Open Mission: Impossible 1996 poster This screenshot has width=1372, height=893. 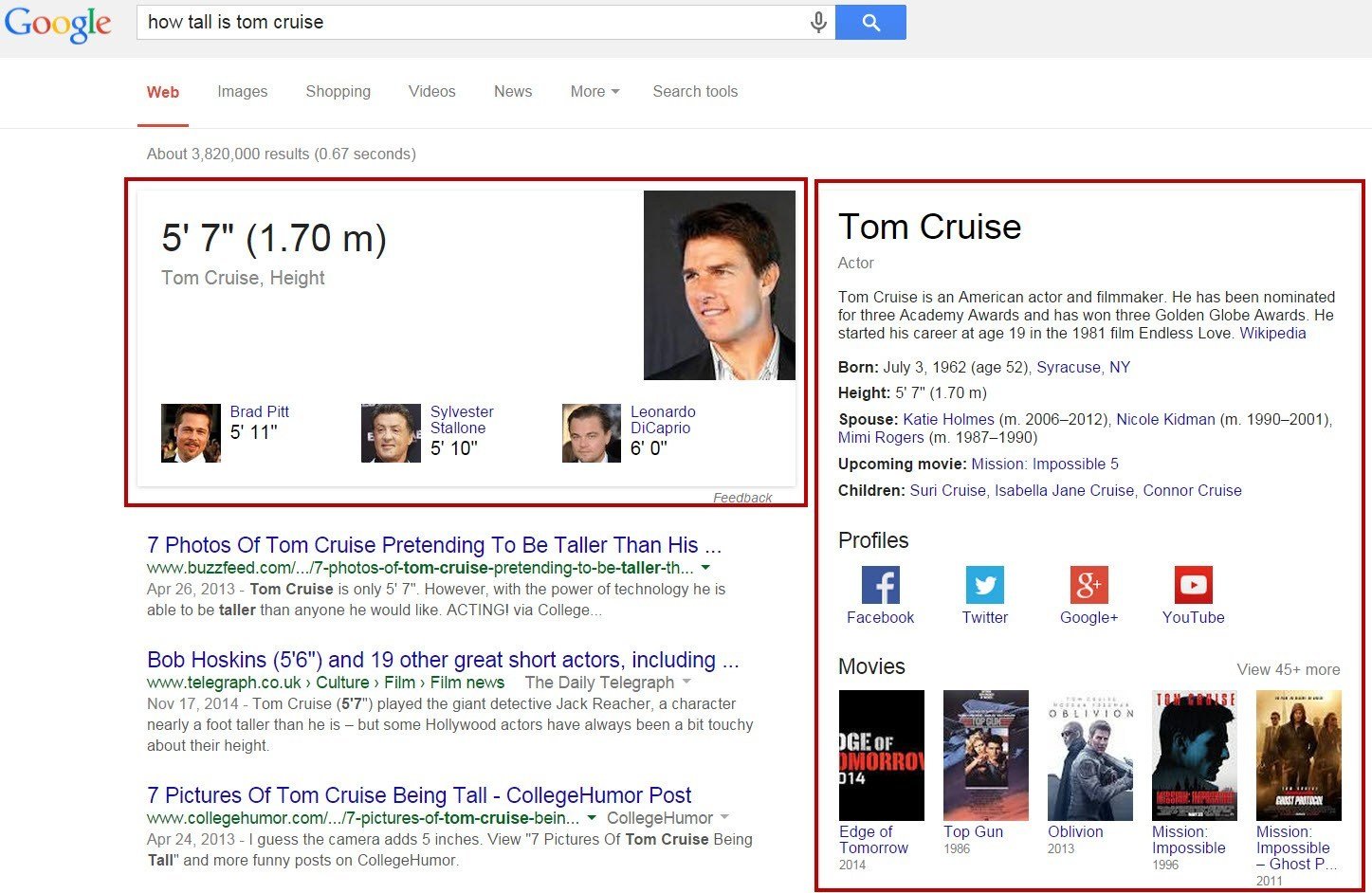(x=1195, y=756)
